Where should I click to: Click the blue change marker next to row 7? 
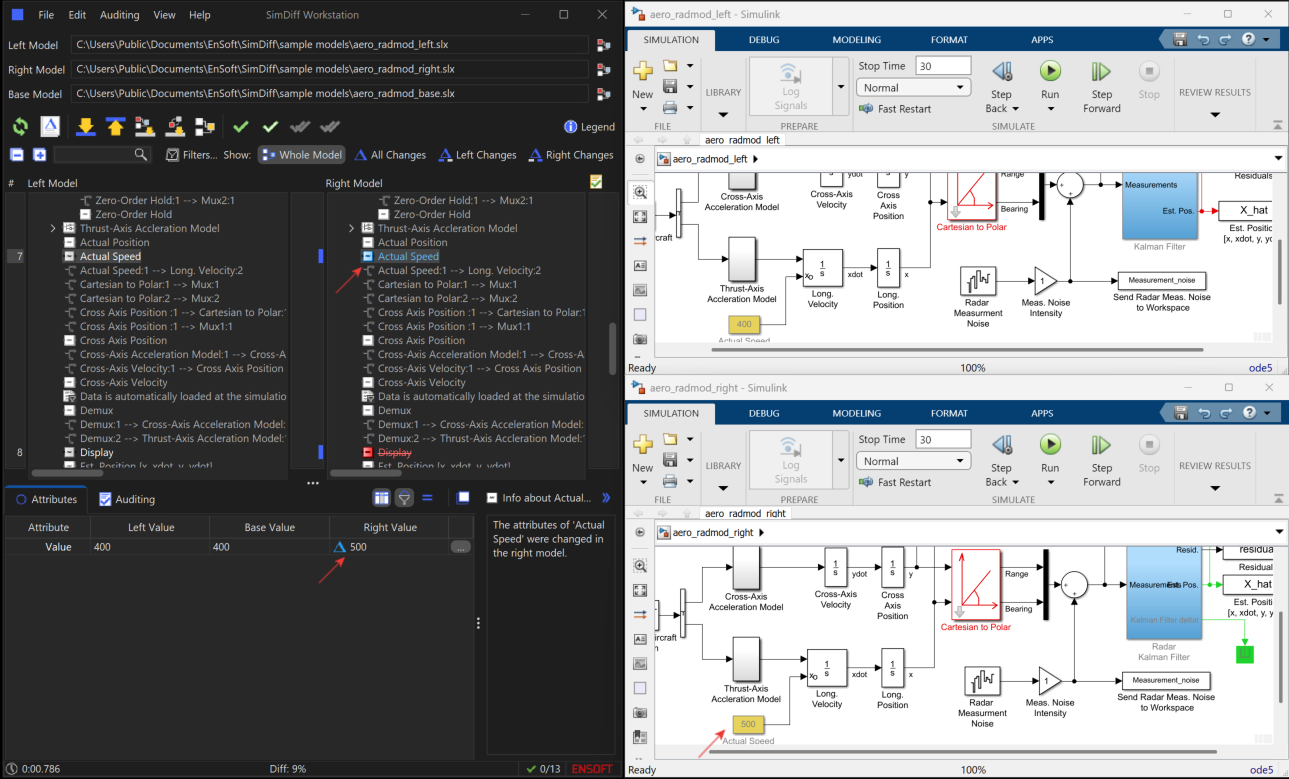tap(320, 256)
